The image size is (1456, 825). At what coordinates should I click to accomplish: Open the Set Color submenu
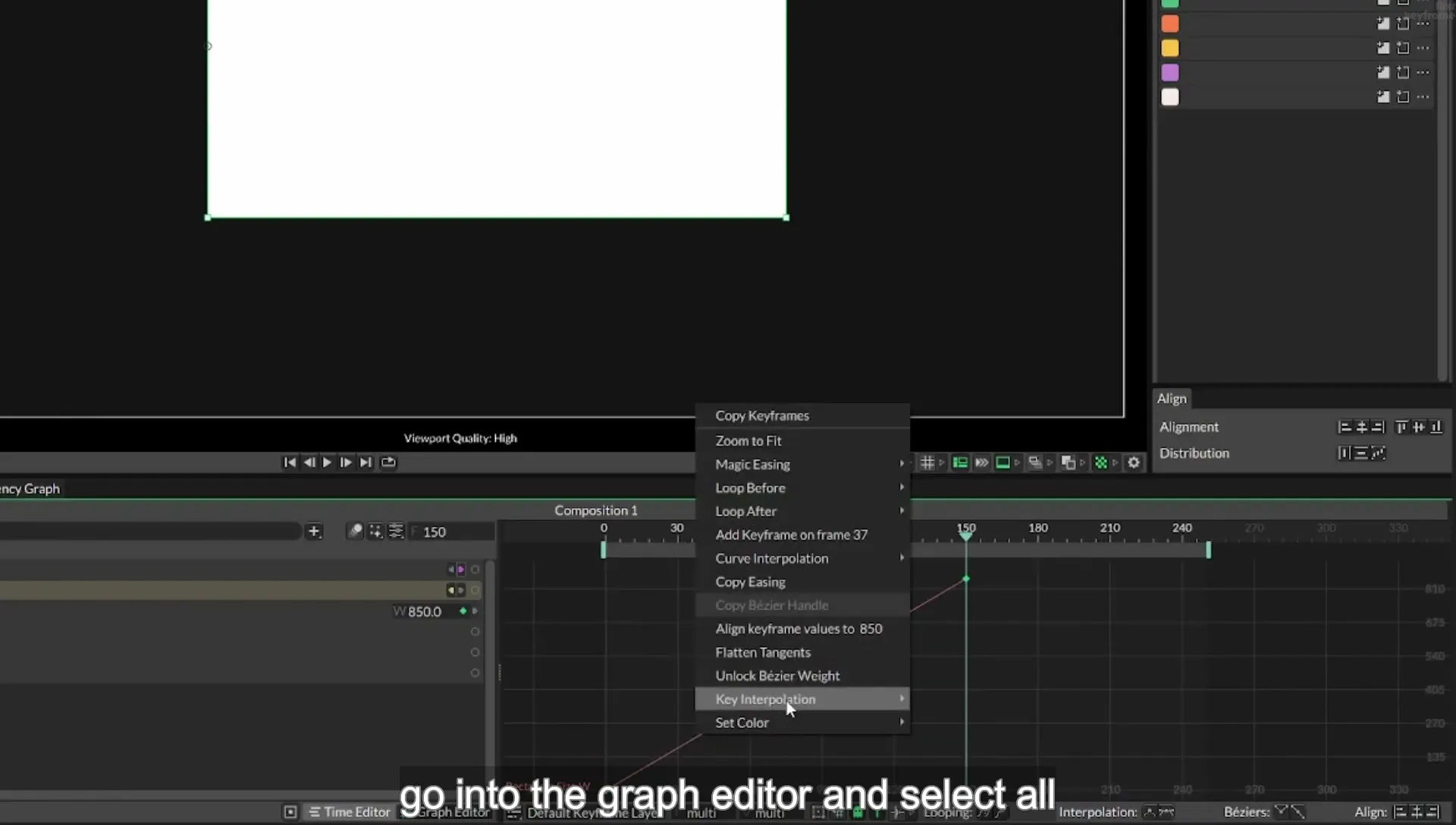(802, 723)
